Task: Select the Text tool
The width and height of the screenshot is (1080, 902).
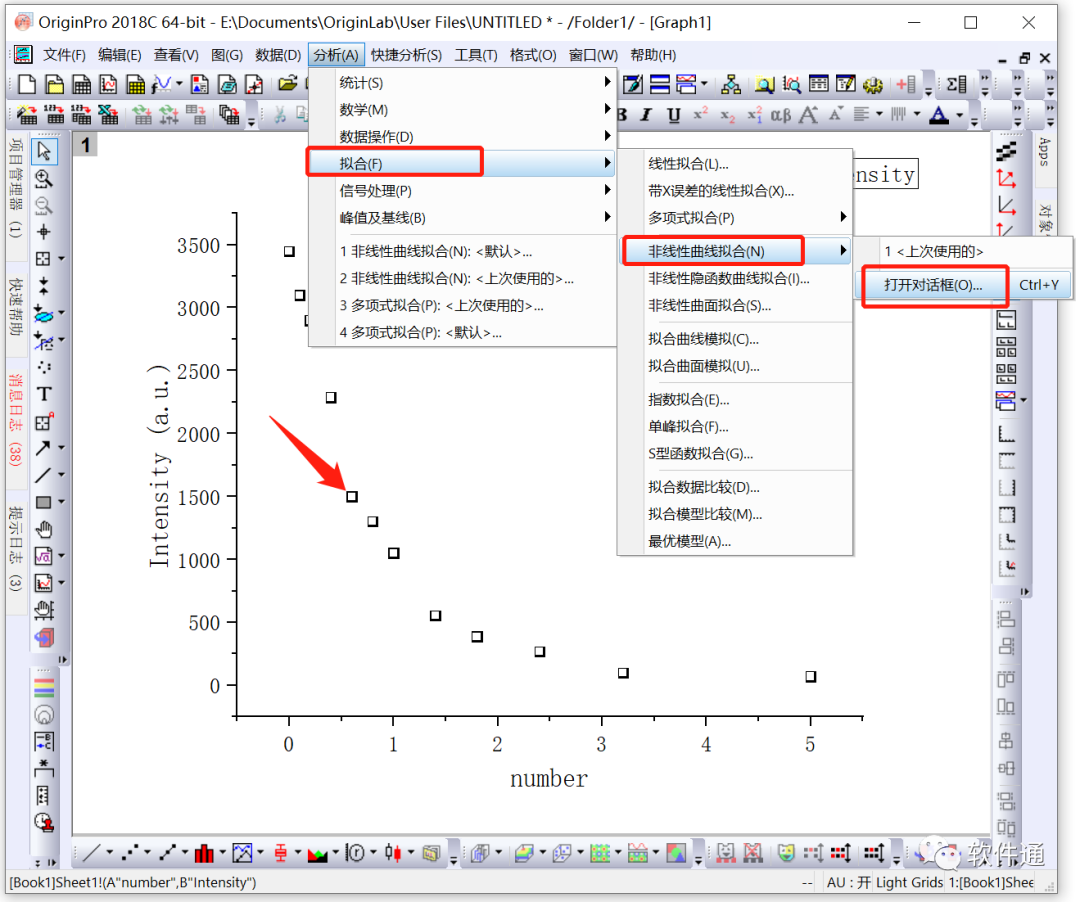Action: (43, 394)
